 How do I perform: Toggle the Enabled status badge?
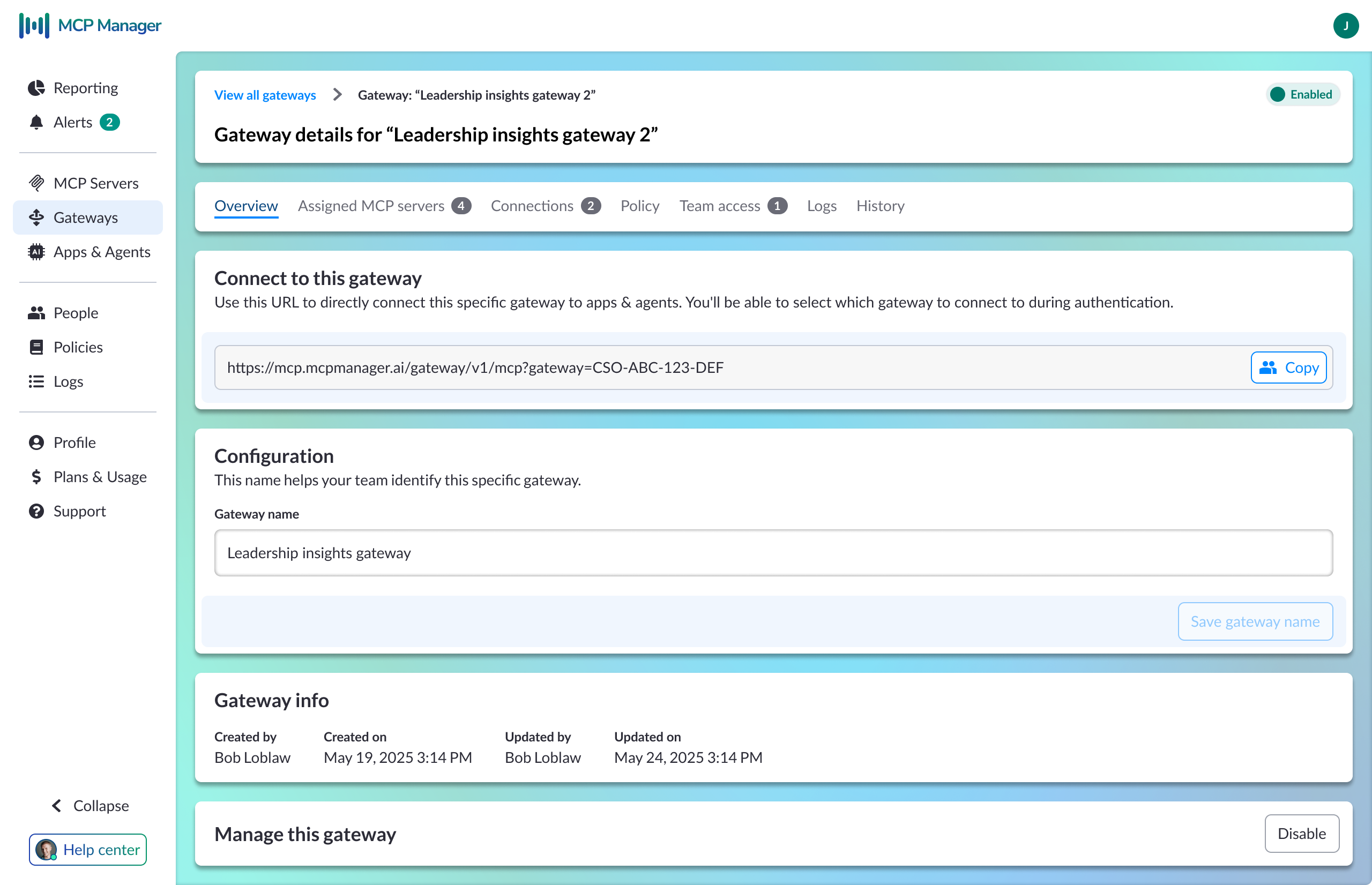tap(1302, 95)
